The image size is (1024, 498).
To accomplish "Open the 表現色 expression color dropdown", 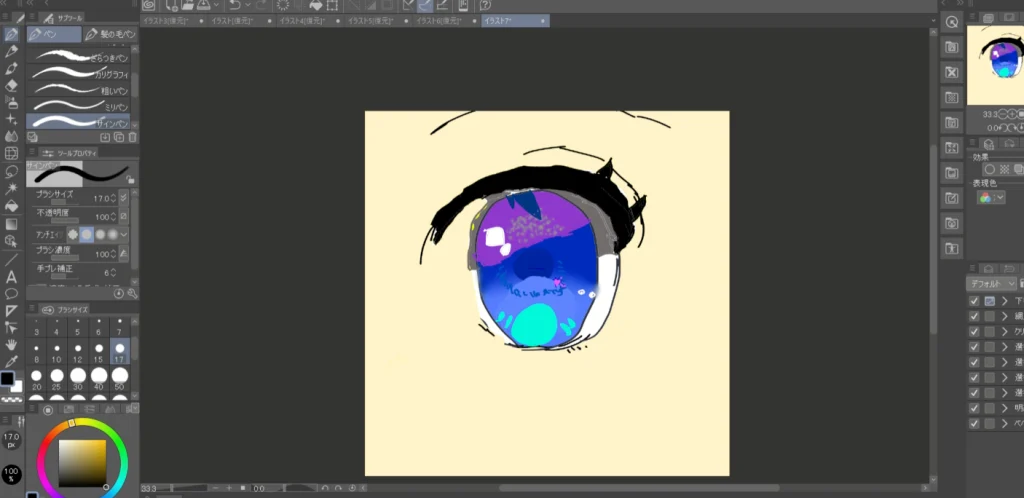I will [x=991, y=198].
